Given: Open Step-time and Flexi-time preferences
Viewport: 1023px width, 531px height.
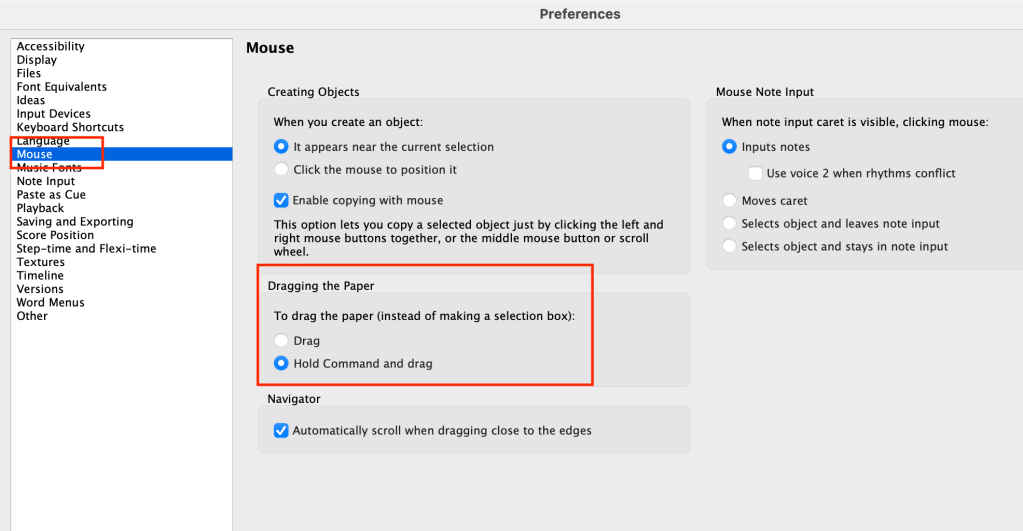Looking at the screenshot, I should tap(86, 249).
